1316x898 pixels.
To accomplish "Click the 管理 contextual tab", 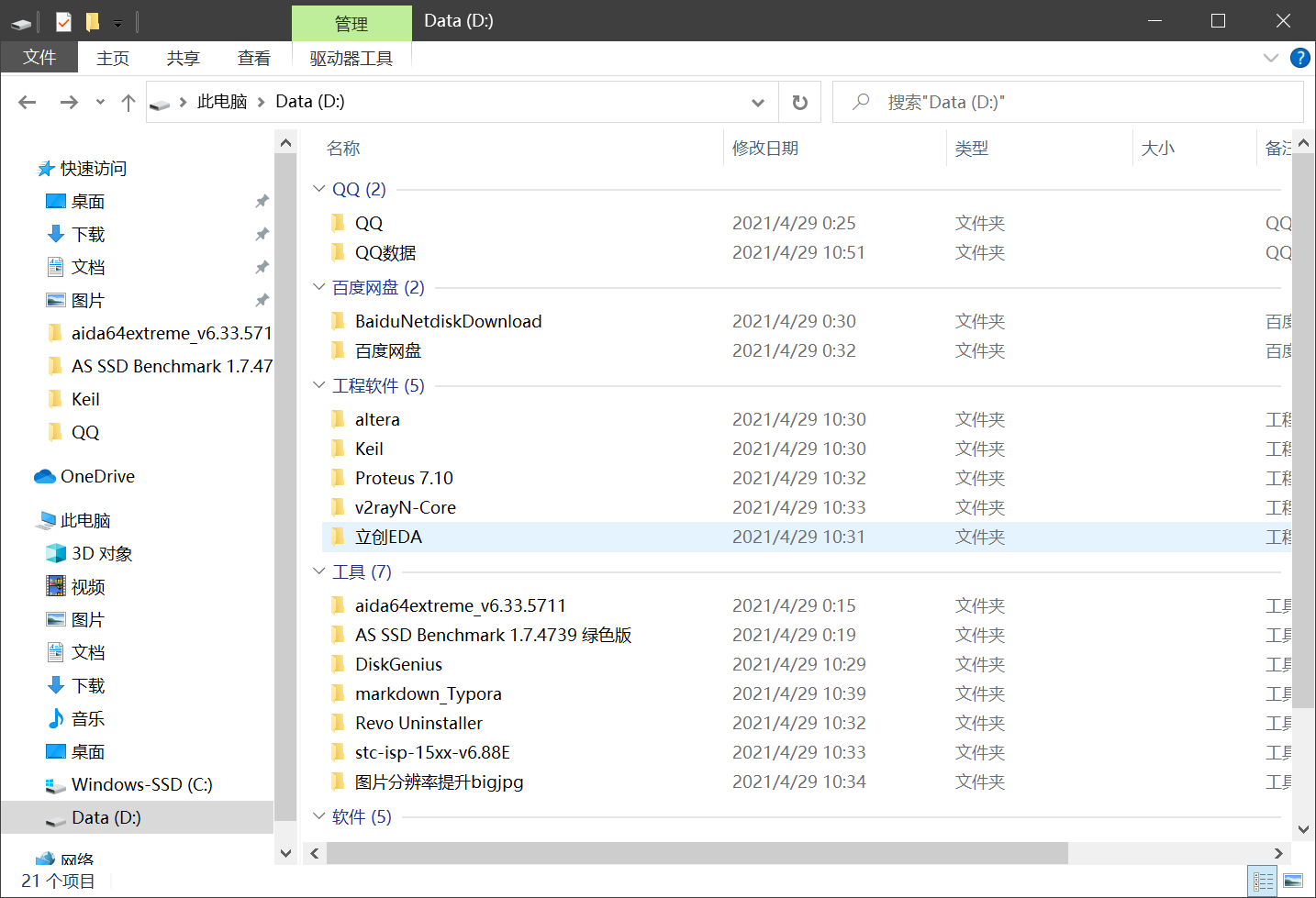I will coord(351,24).
